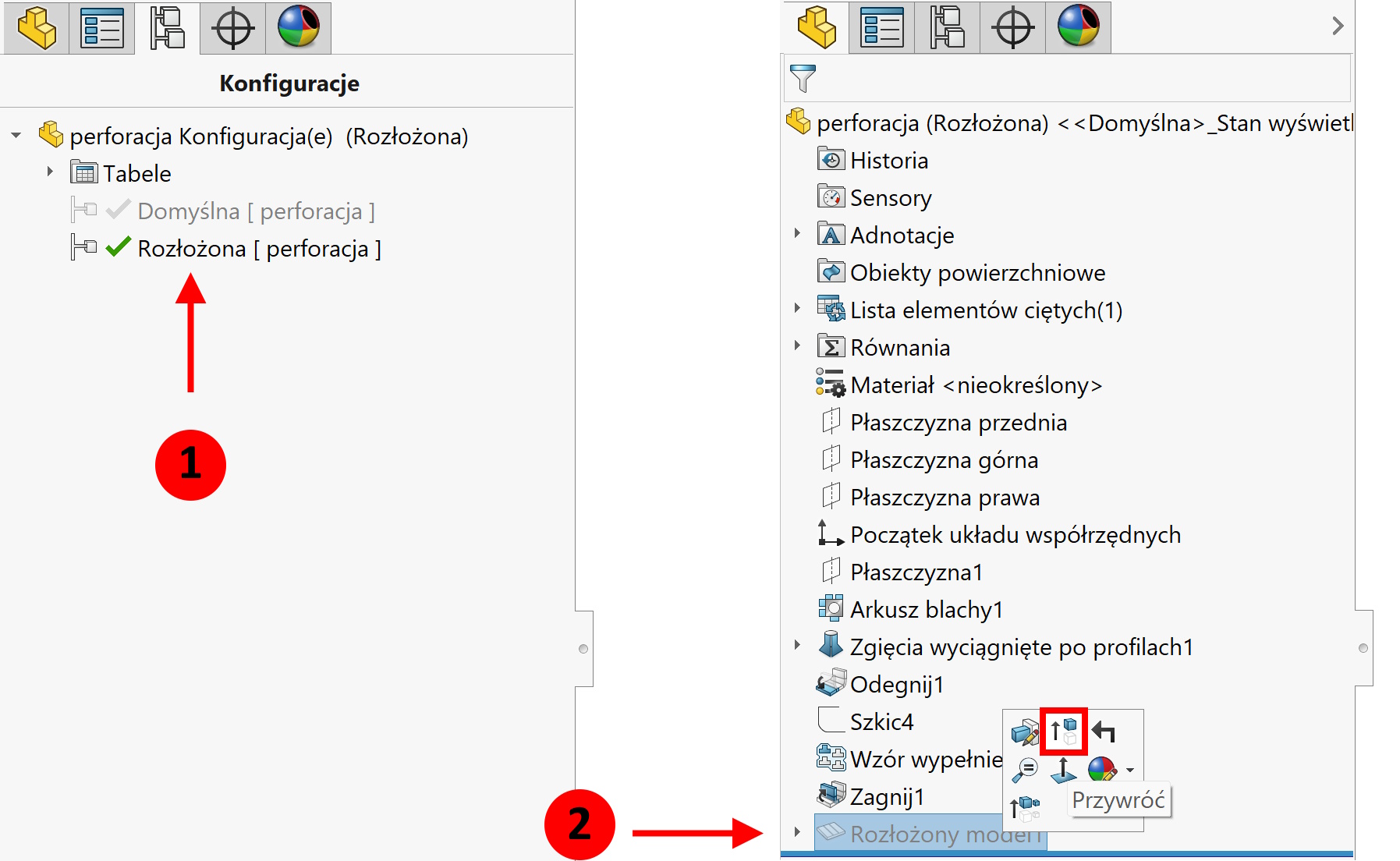
Task: Select the Domyślna [ perforacja ] configuration
Action: [255, 211]
